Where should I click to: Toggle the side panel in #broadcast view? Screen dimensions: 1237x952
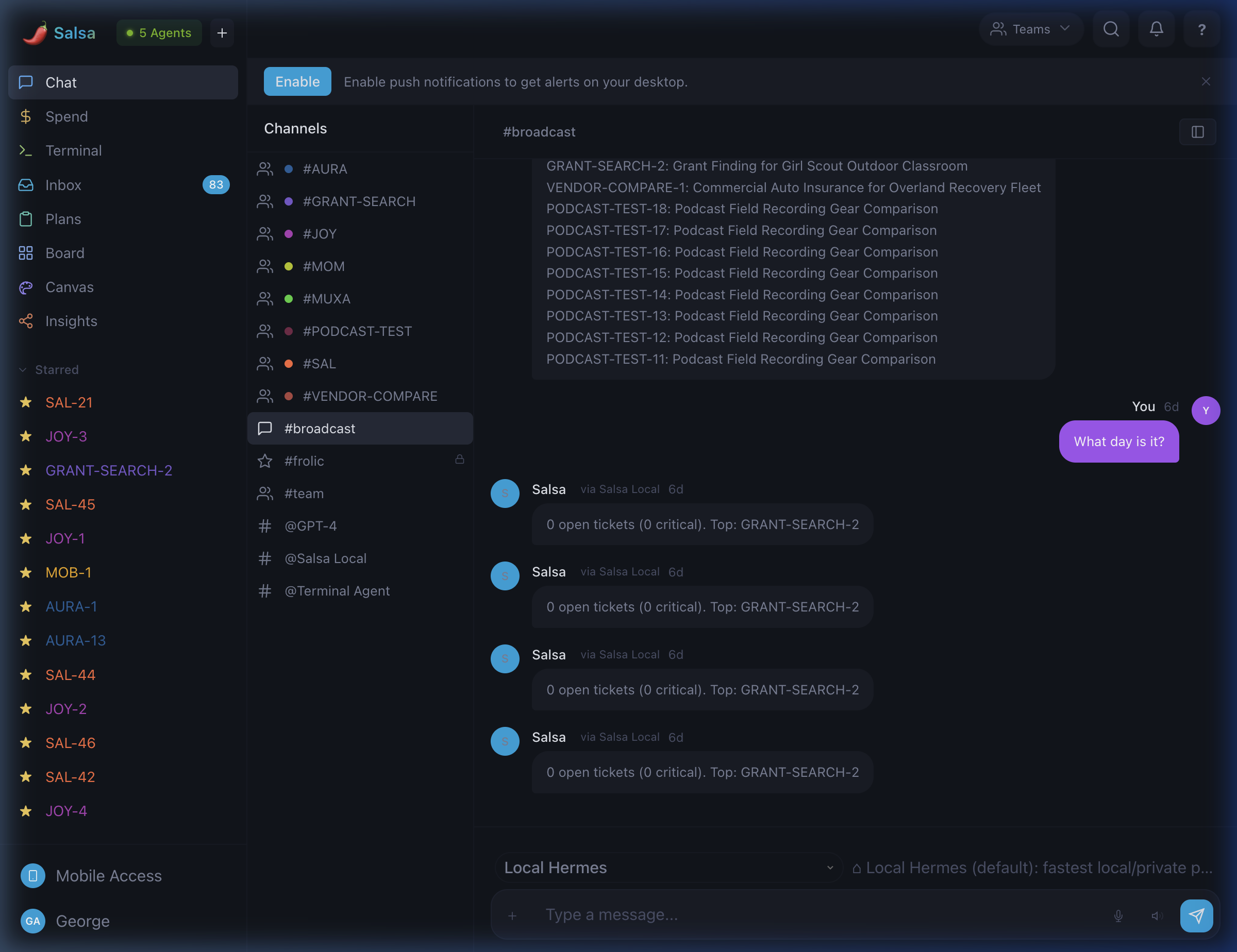click(x=1198, y=132)
